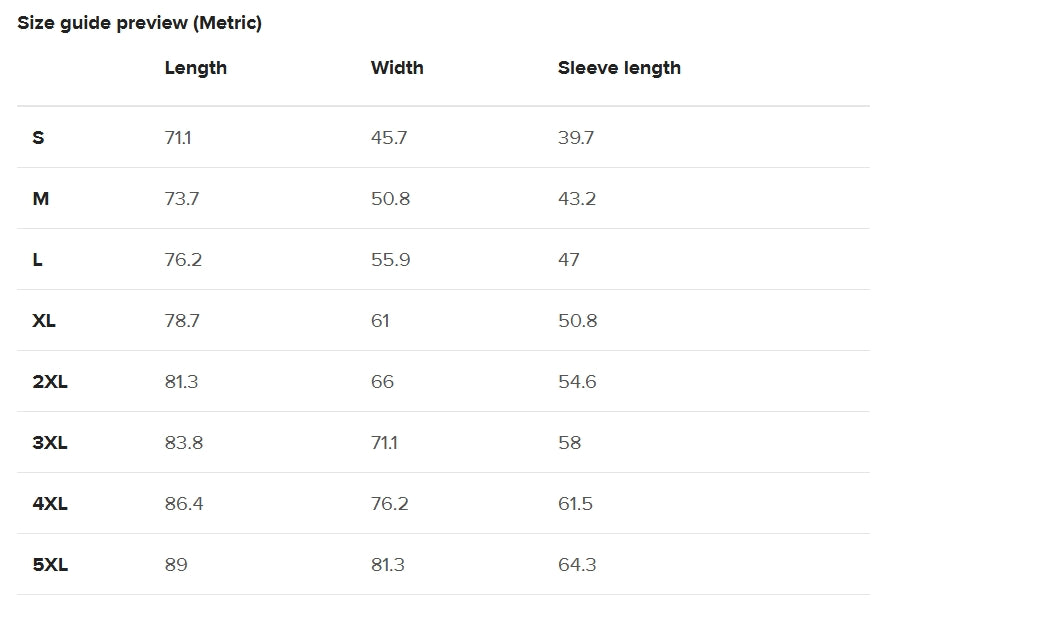The image size is (1044, 618).
Task: Click the 61.5 sleeve length for 4XL
Action: 575,503
